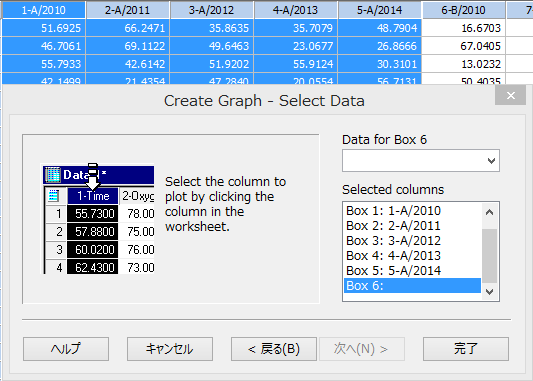
Task: Click worksheet cell 30.3101
Action: (x=379, y=64)
